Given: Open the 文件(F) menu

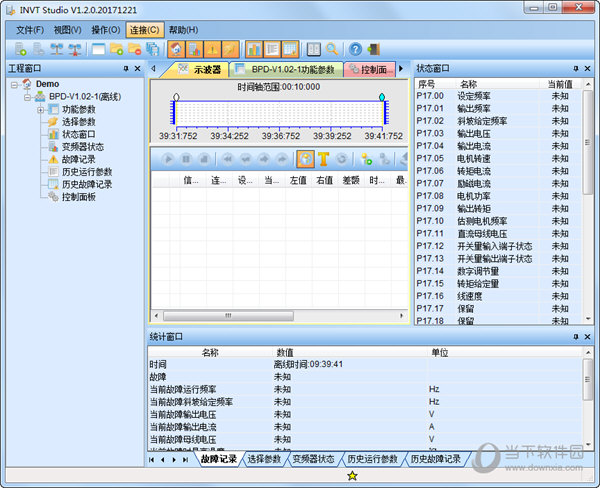Looking at the screenshot, I should 29,30.
